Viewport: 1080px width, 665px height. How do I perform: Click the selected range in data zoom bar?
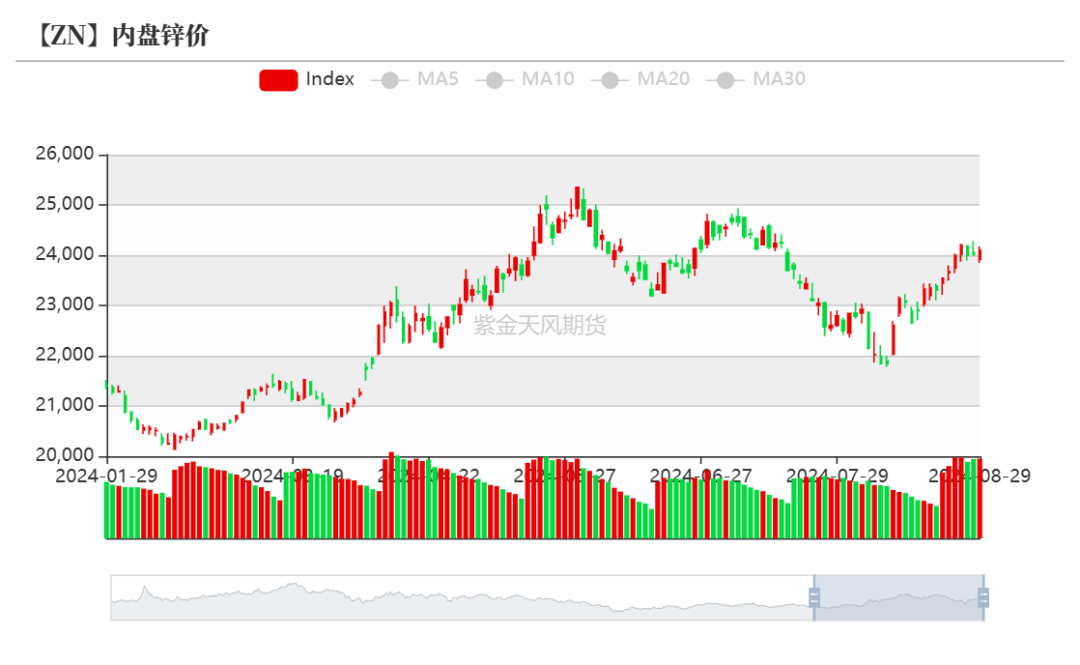[x=899, y=597]
